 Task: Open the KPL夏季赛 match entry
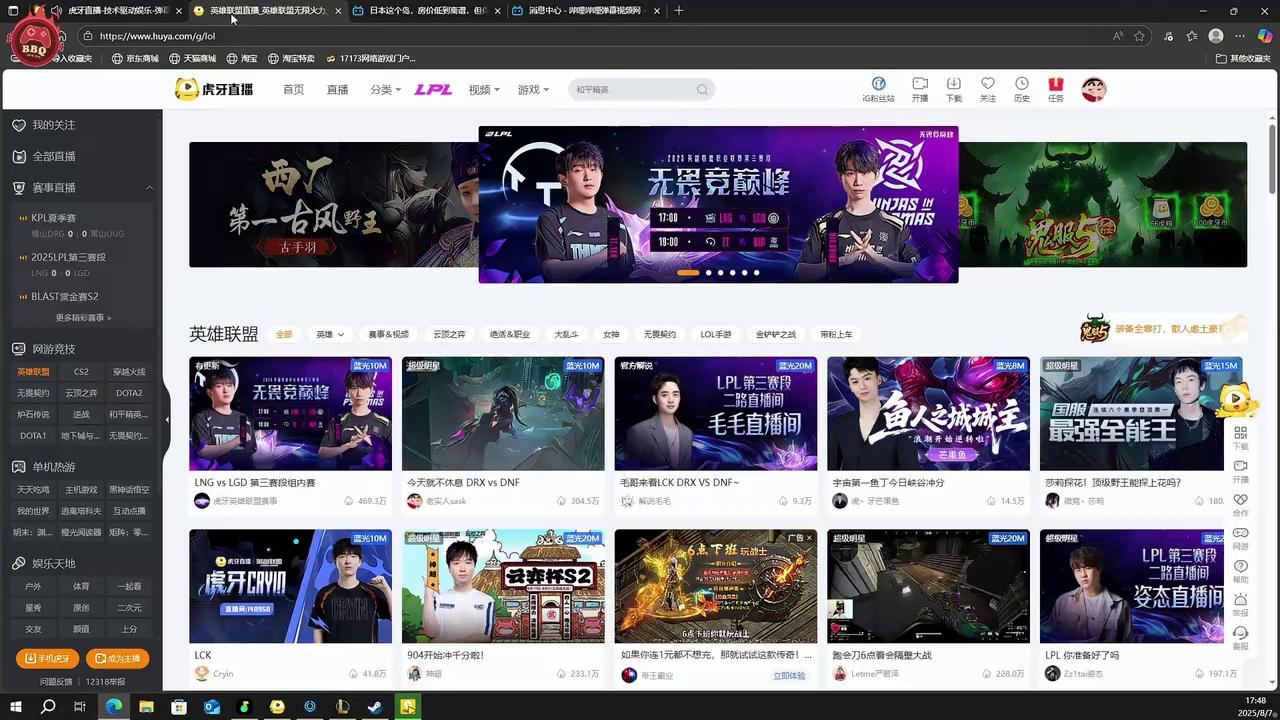83,224
